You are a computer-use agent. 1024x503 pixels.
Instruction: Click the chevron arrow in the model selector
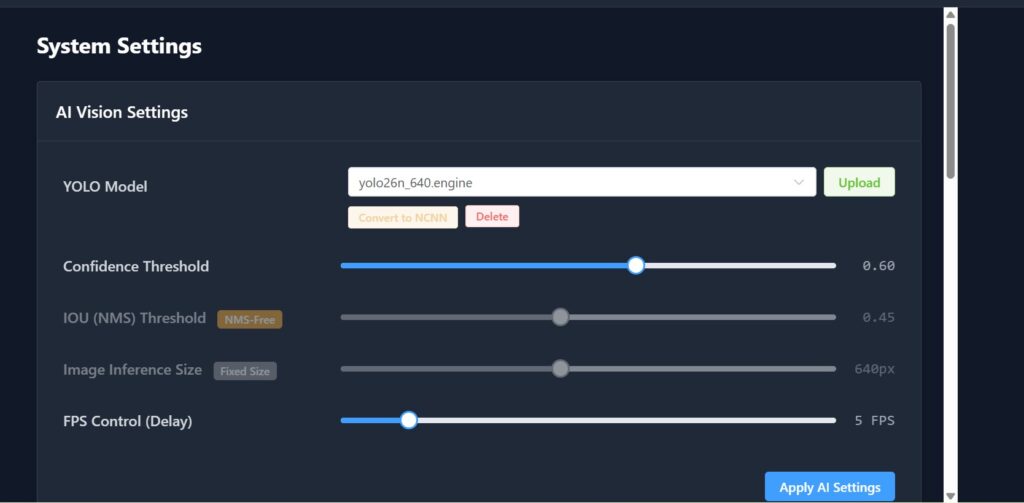798,182
